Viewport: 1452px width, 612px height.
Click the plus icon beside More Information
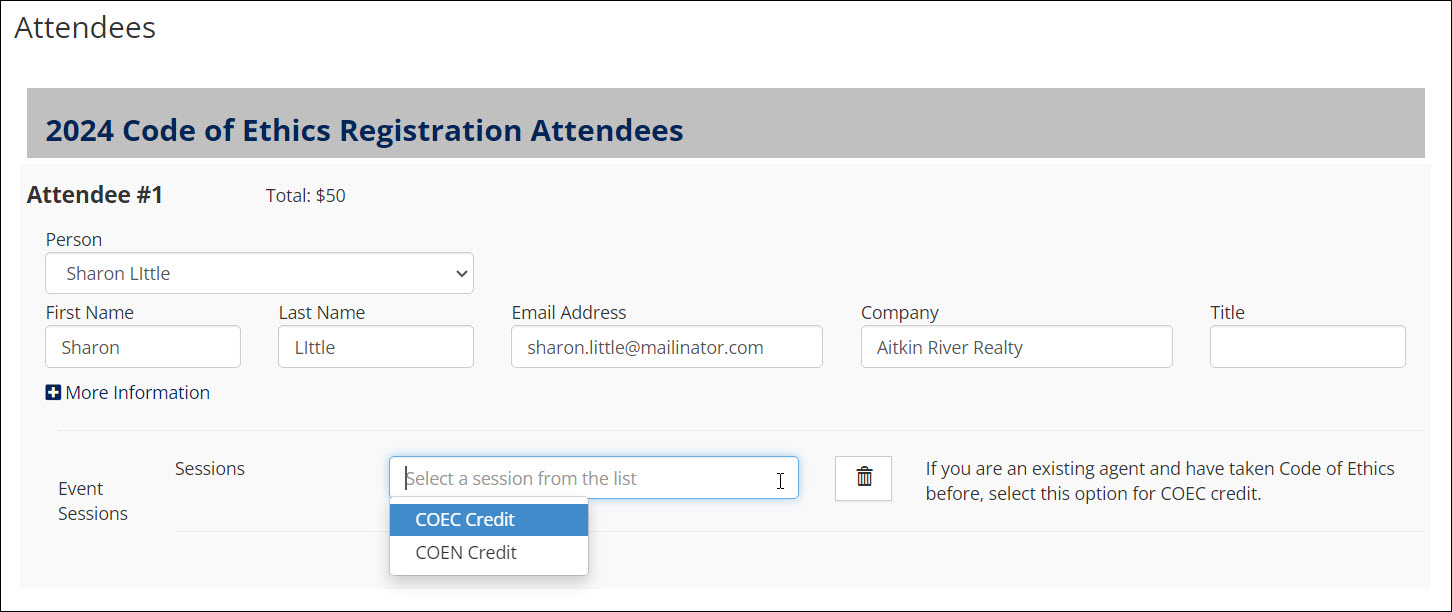pyautogui.click(x=53, y=393)
